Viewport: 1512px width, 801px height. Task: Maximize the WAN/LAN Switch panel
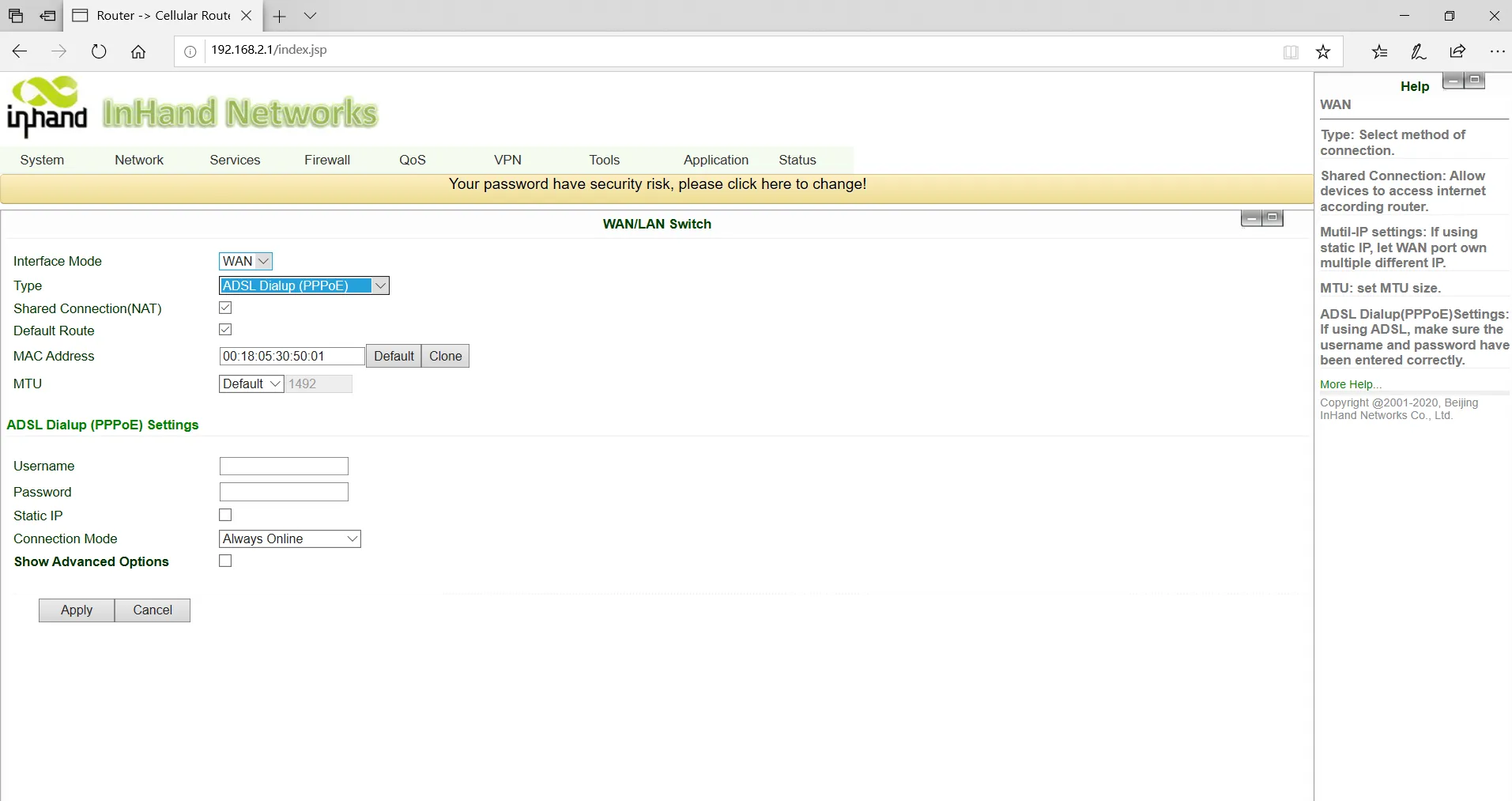tap(1273, 218)
